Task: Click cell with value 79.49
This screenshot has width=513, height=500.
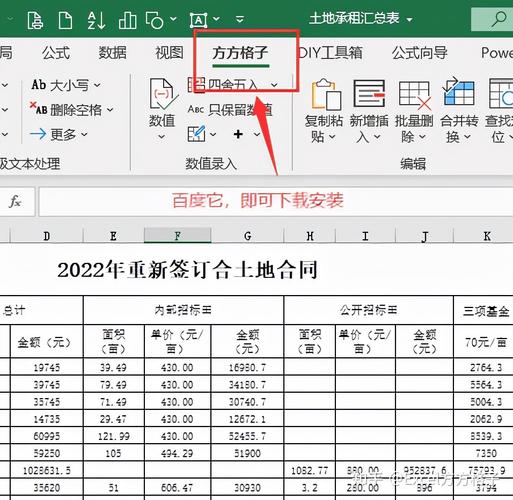Action: pos(113,385)
